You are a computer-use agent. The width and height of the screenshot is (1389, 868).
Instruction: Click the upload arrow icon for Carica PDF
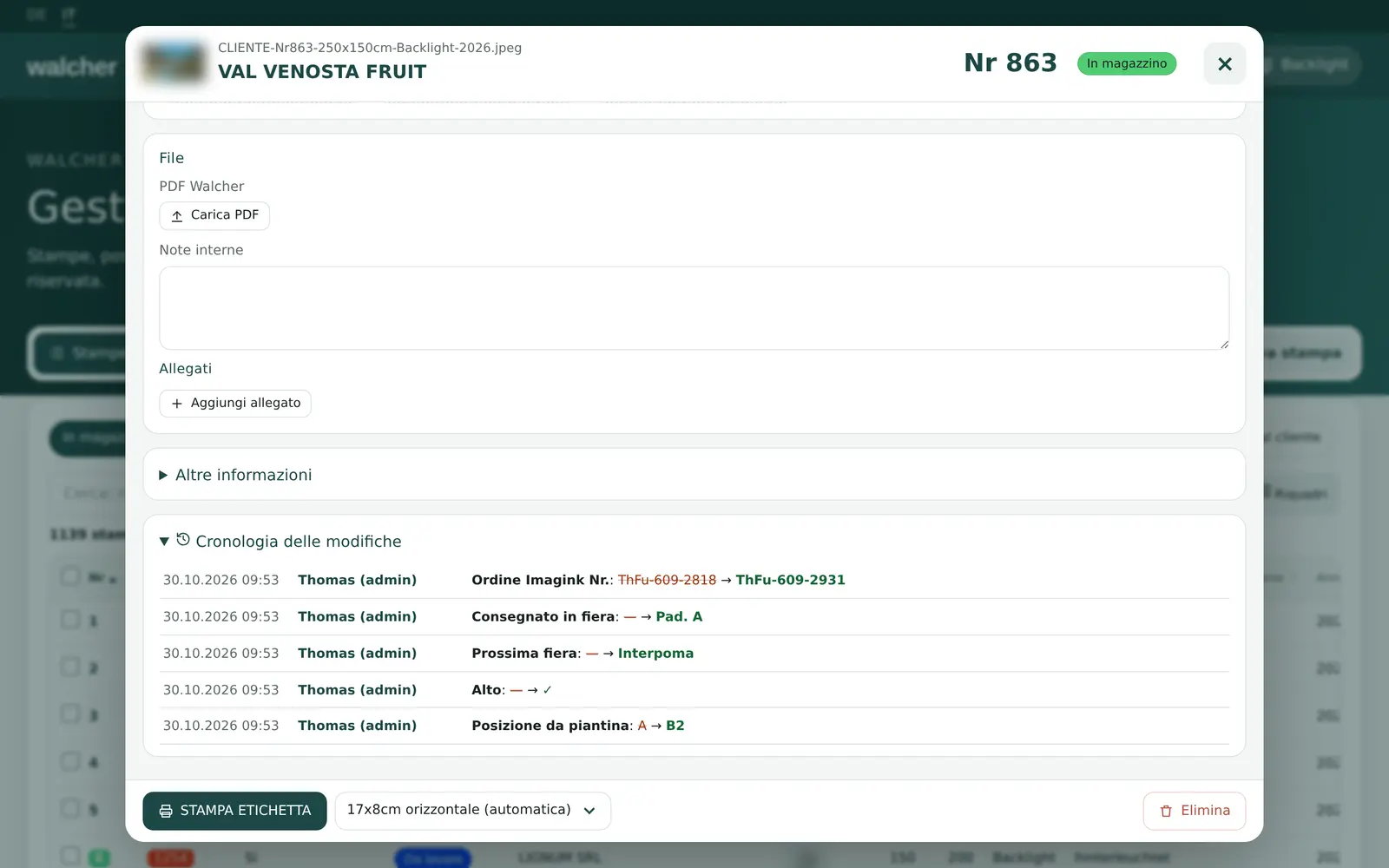pos(177,216)
